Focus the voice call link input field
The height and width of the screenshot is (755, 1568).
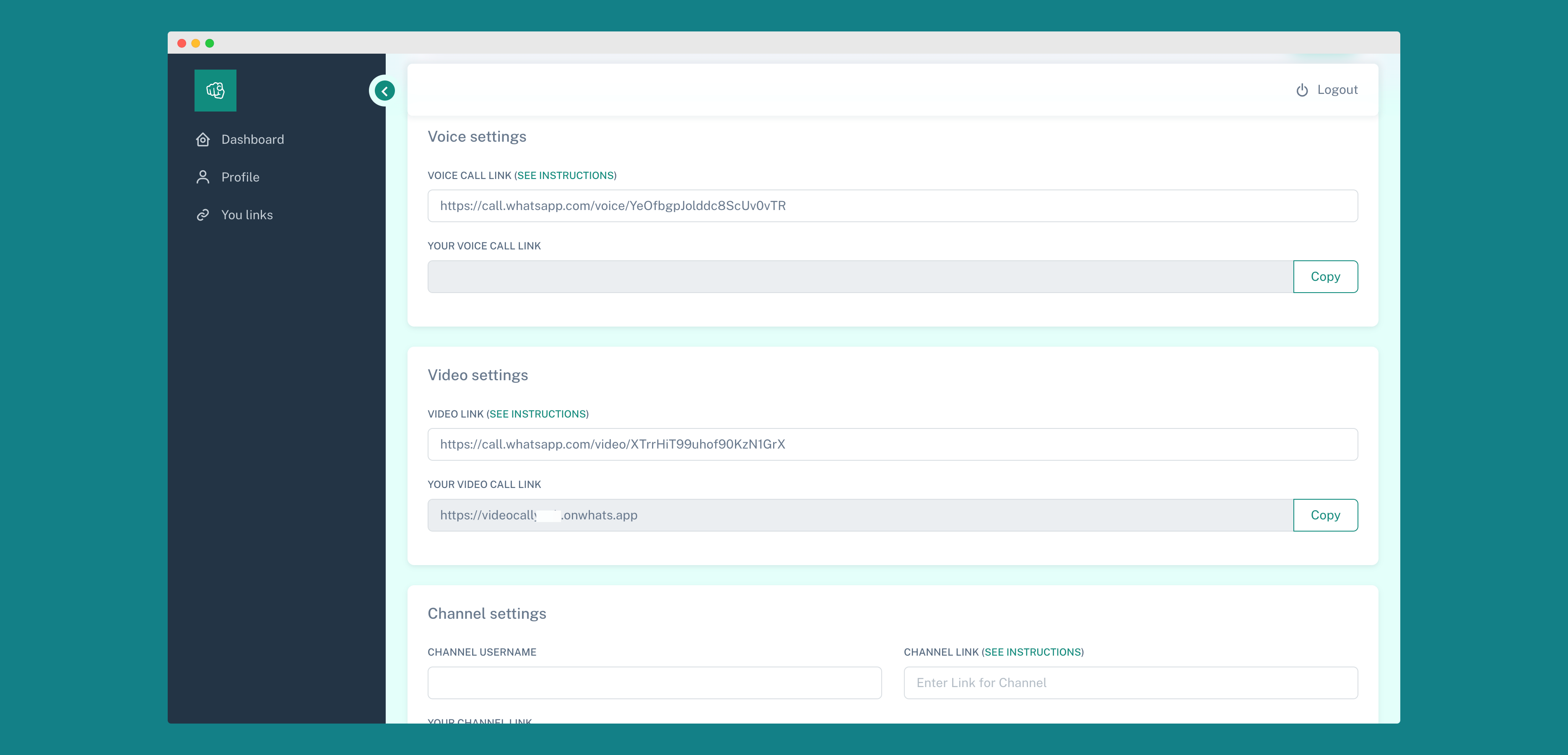tap(892, 206)
